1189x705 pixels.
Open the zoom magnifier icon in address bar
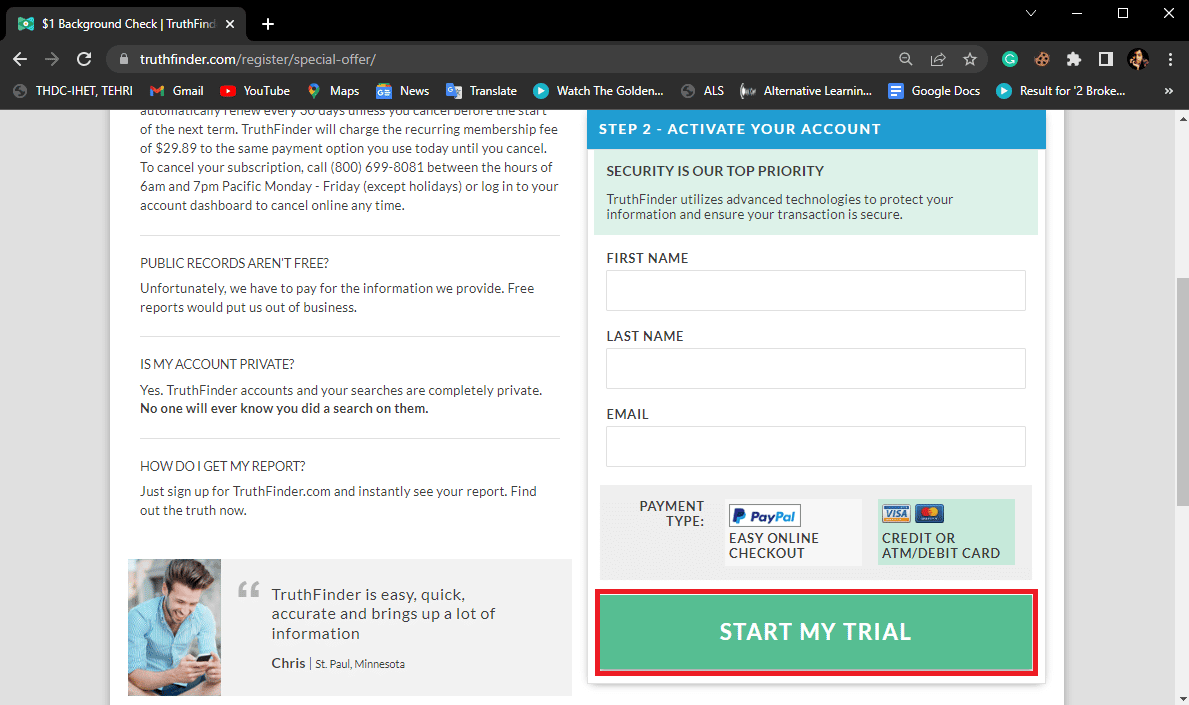pos(906,59)
